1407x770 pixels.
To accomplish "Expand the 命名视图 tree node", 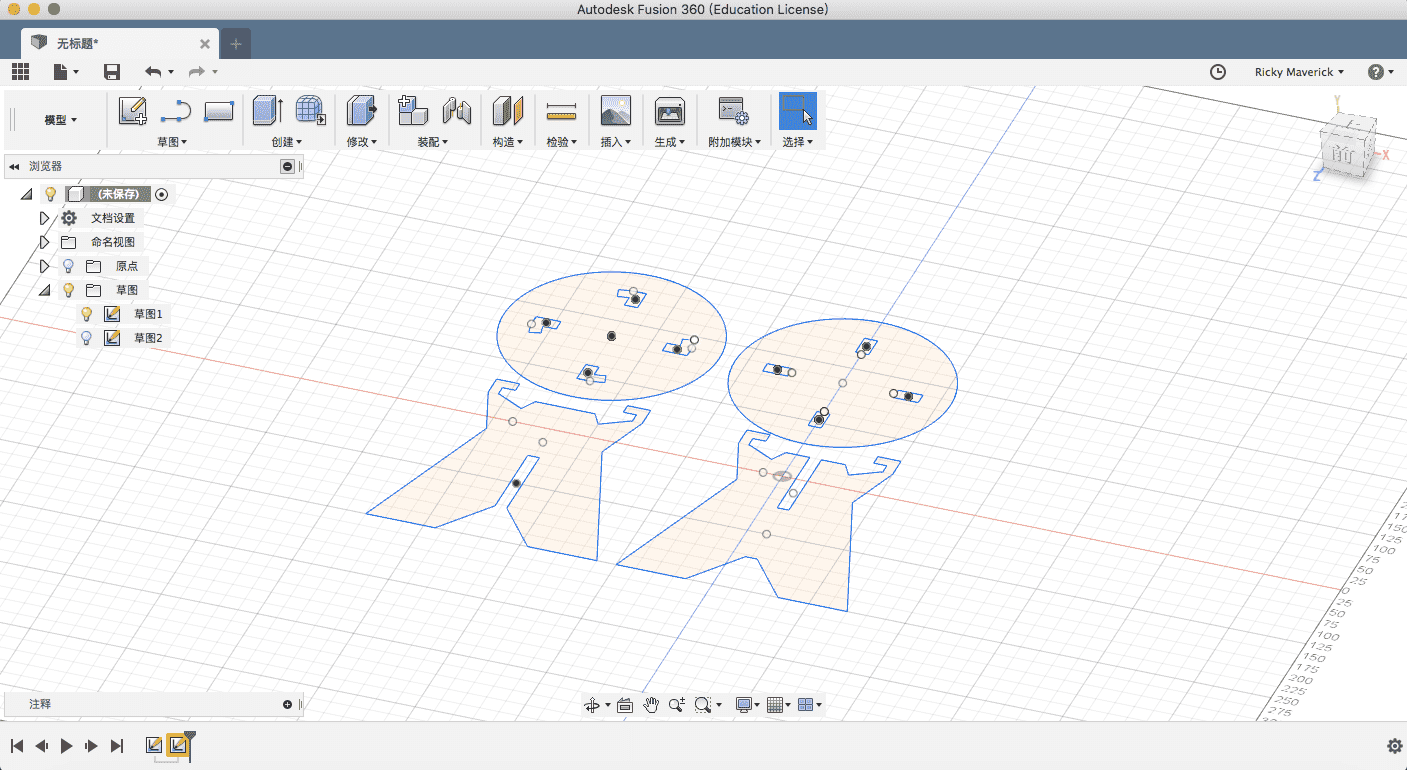I will click(x=44, y=242).
